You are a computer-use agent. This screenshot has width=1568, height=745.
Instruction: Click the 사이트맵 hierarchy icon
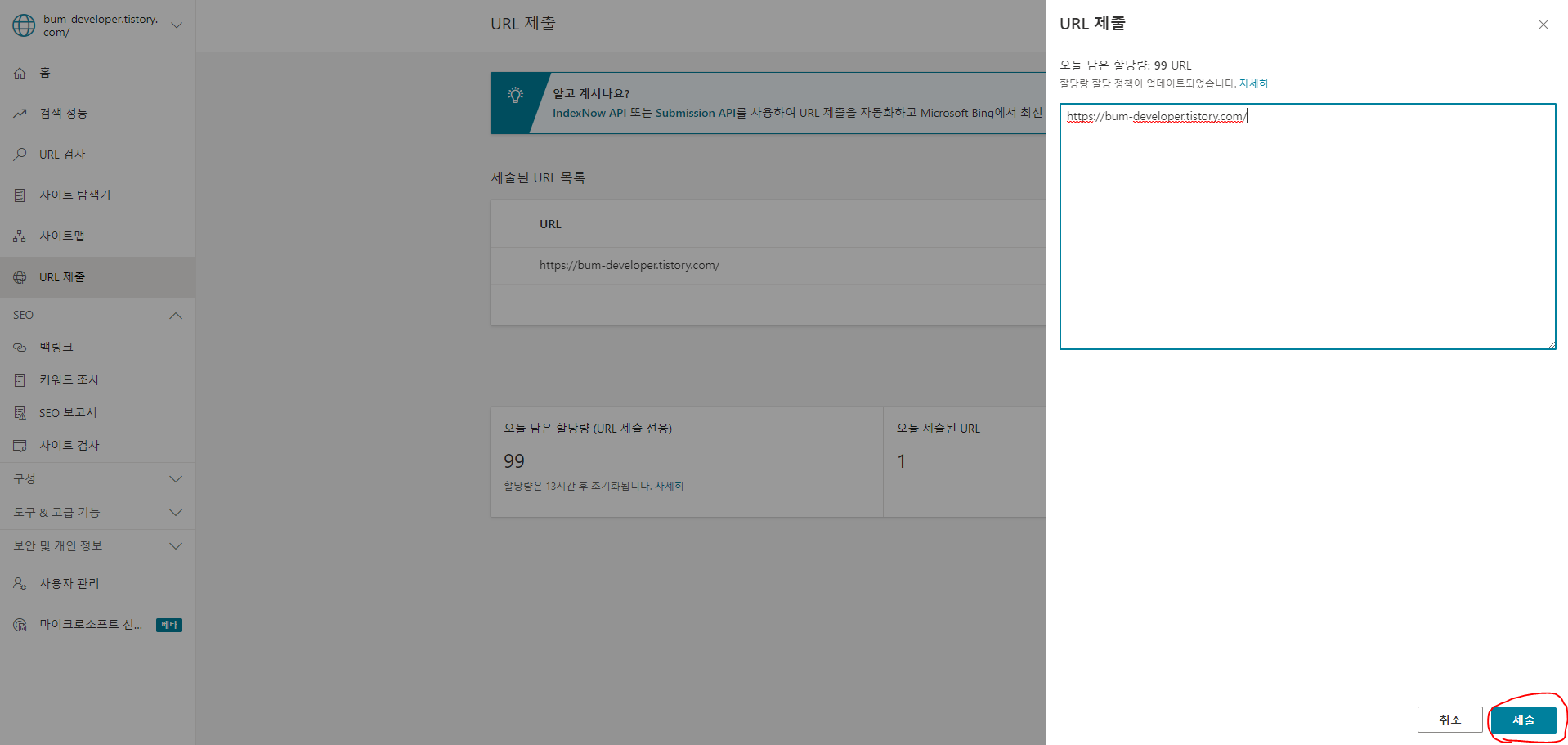click(20, 236)
